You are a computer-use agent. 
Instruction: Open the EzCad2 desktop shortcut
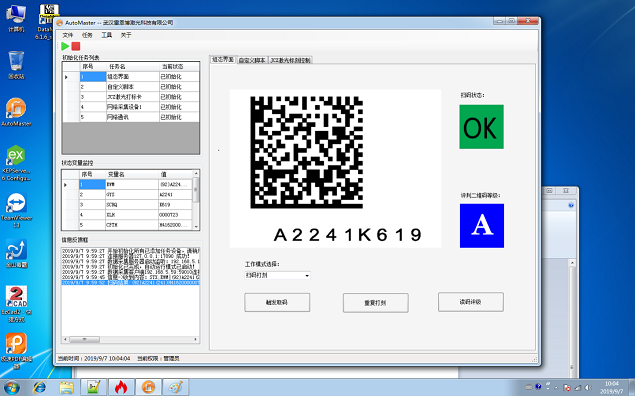coord(16,304)
